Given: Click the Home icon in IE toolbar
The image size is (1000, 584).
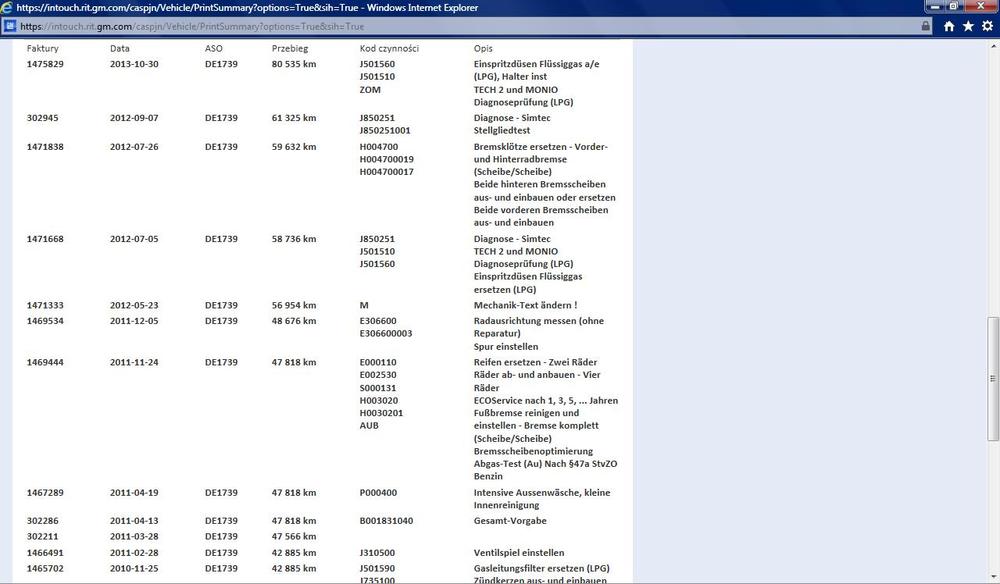Looking at the screenshot, I should tap(949, 26).
